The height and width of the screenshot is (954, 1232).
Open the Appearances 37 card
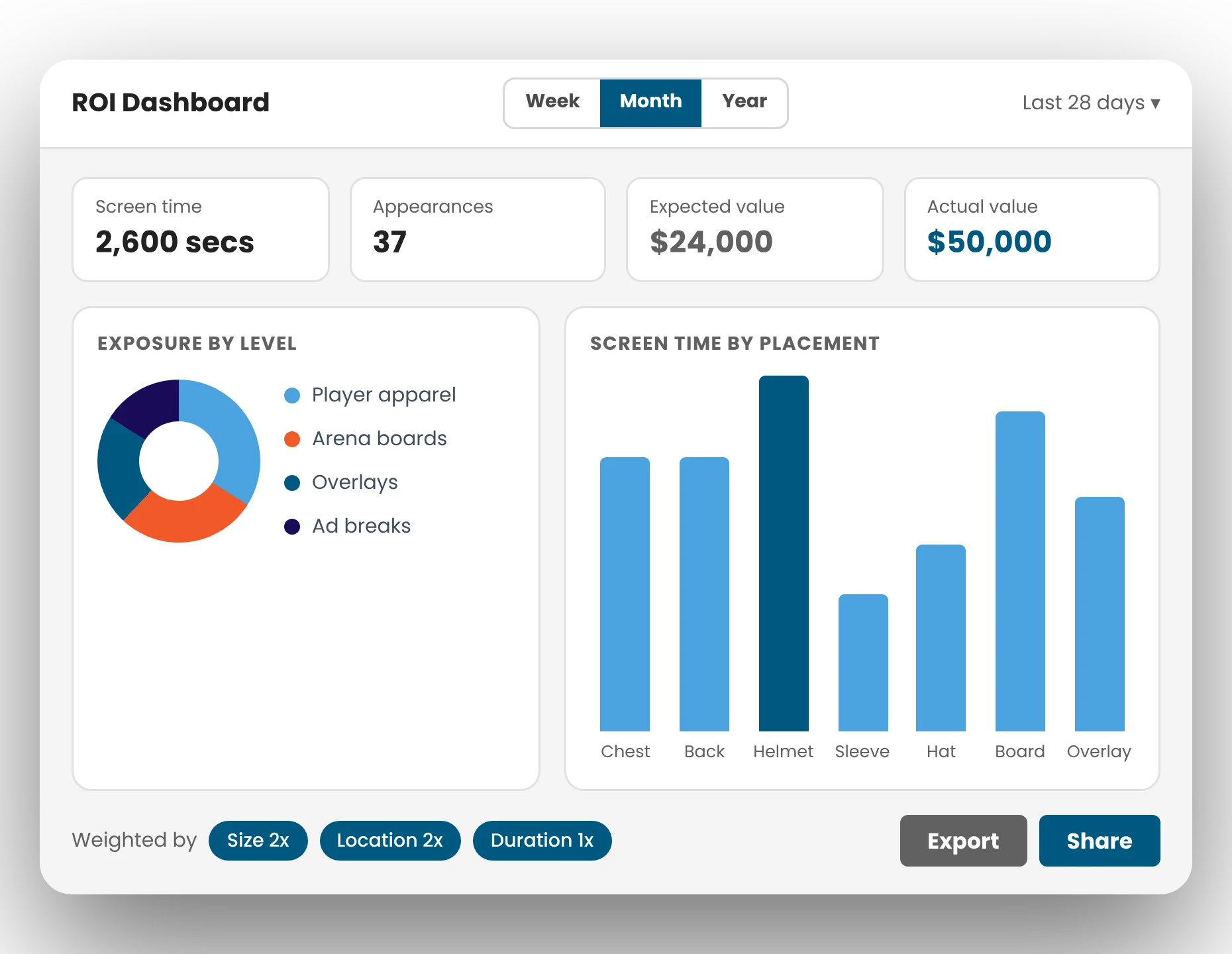(x=478, y=229)
